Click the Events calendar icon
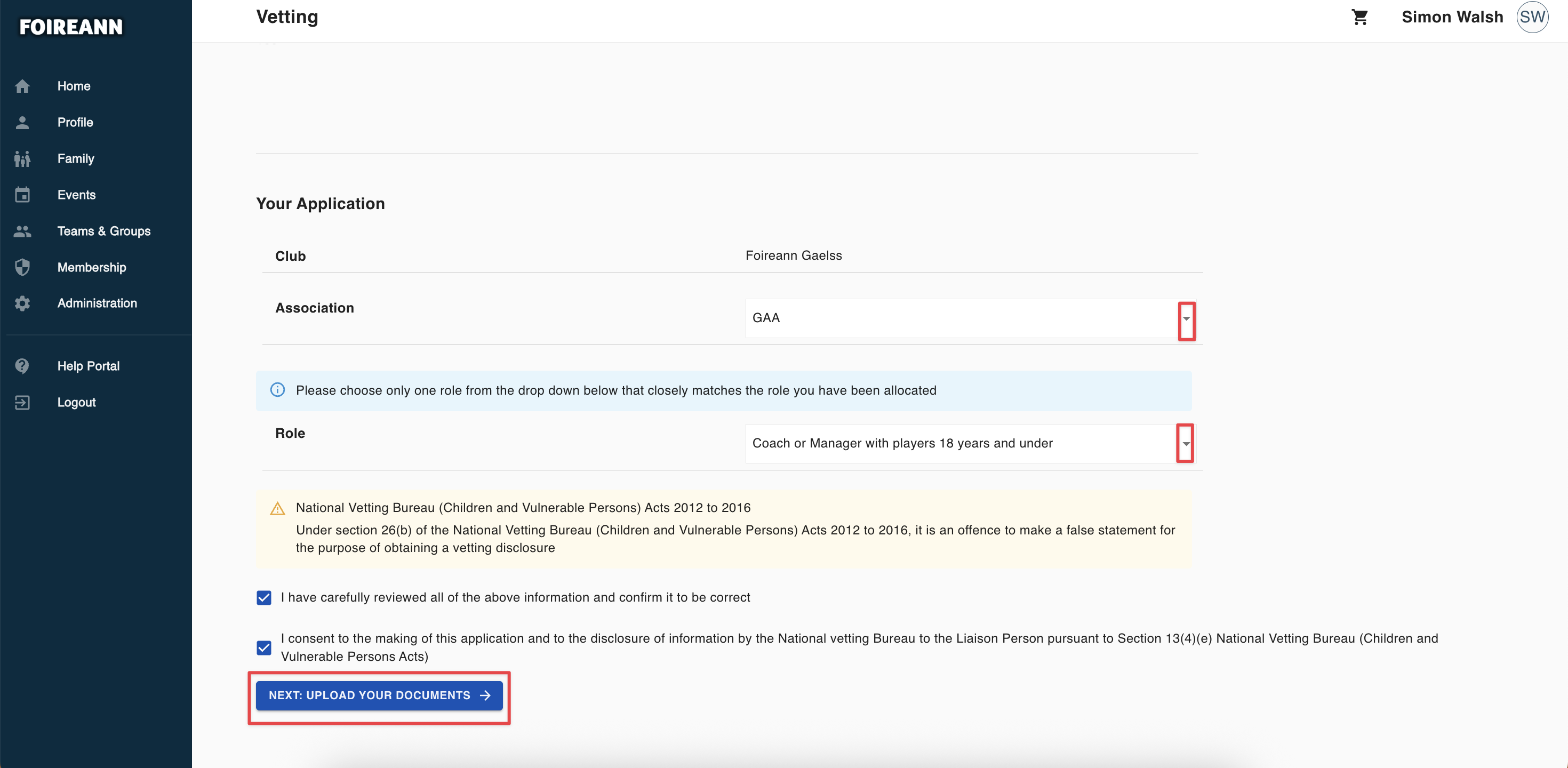1568x768 pixels. click(22, 195)
